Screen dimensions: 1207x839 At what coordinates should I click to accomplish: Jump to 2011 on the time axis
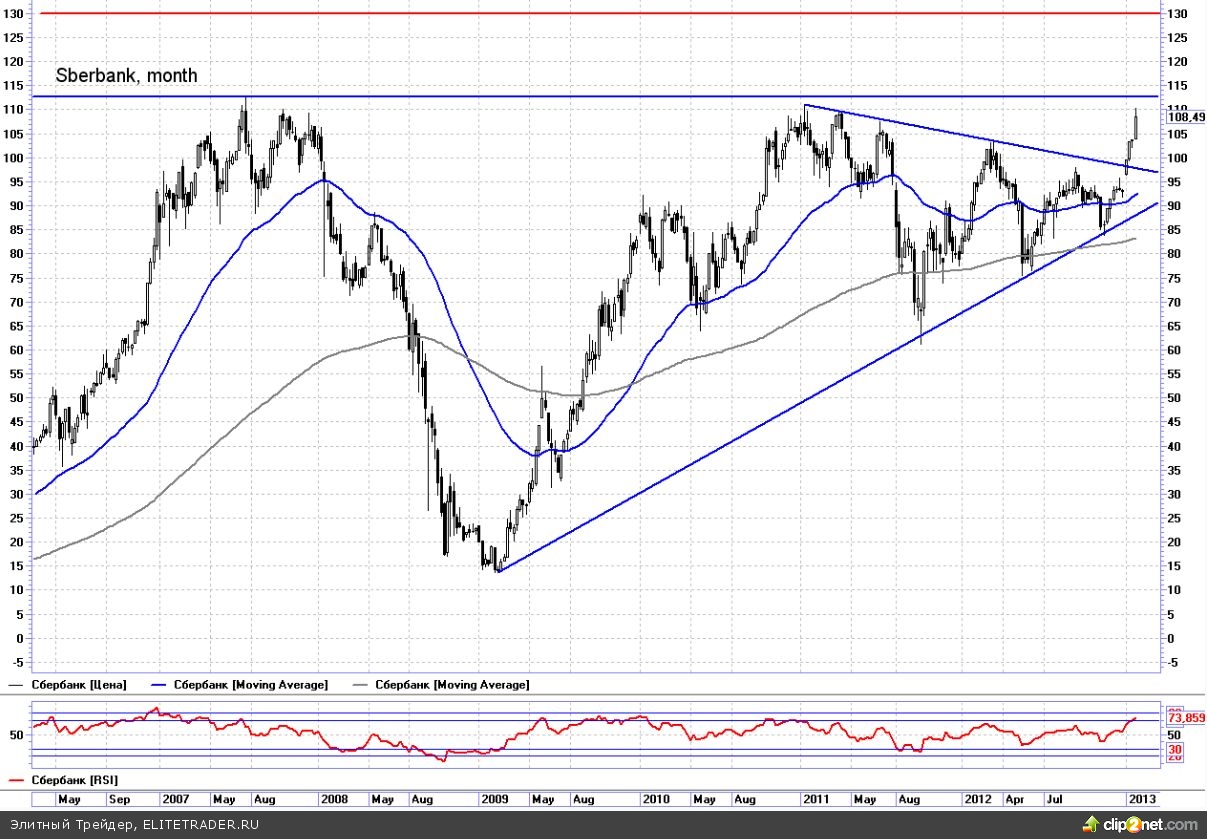point(815,799)
